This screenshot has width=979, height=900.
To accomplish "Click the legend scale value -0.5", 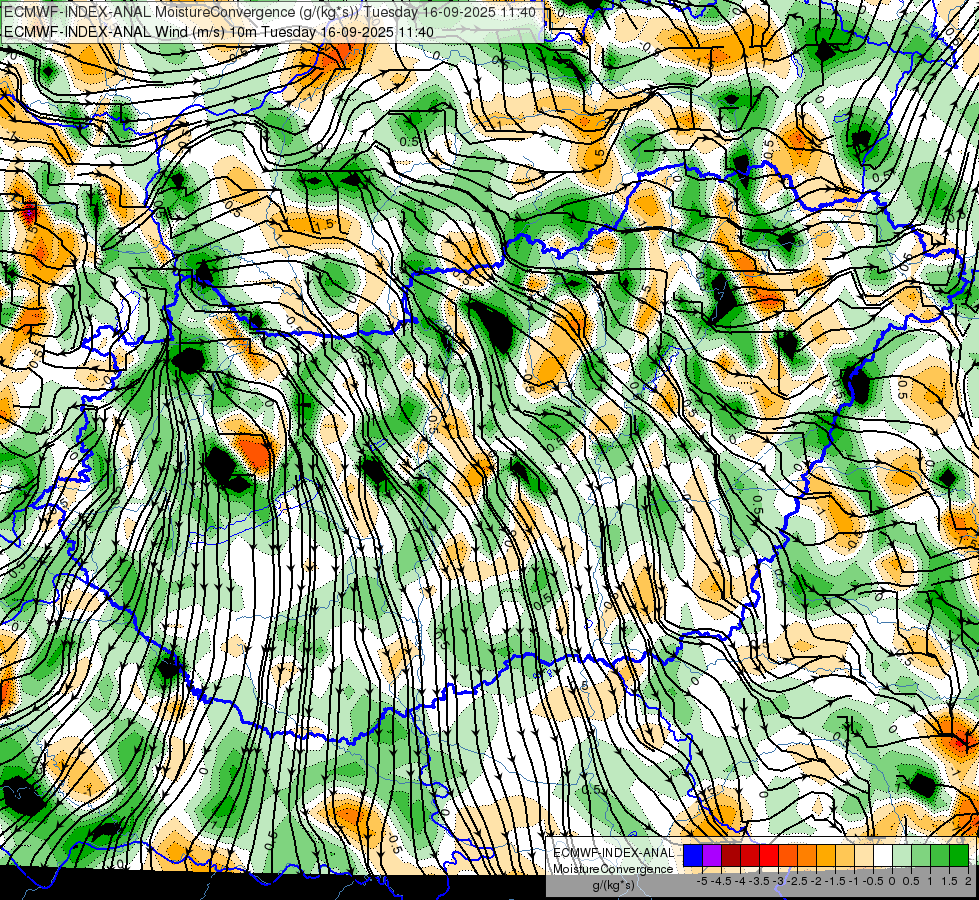I will point(873,881).
